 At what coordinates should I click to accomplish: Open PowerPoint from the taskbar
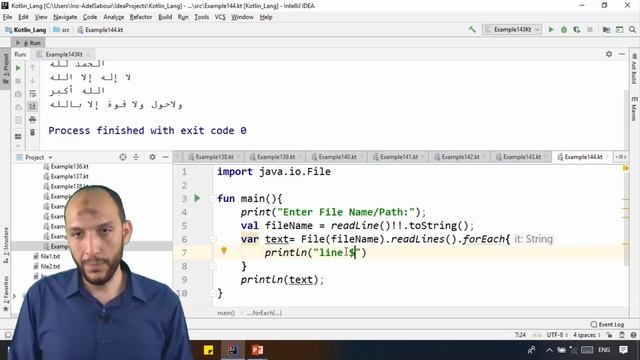pyautogui.click(x=257, y=350)
